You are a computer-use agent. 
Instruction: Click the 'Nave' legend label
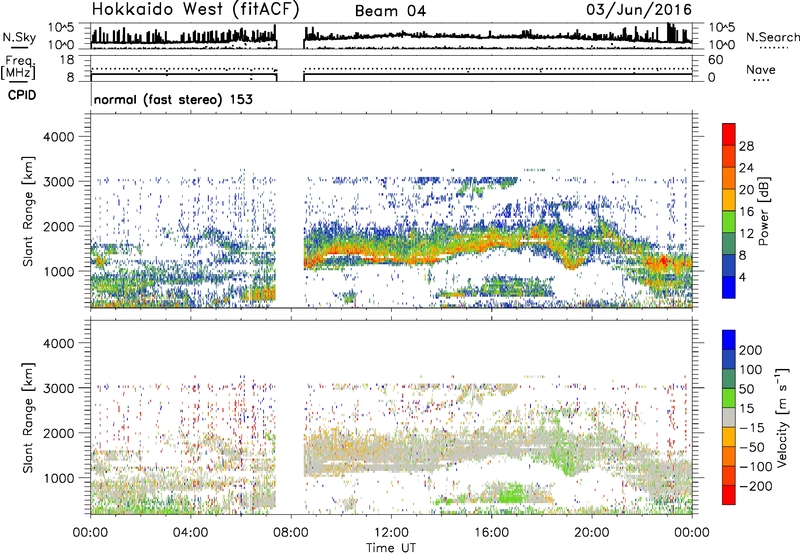760,69
